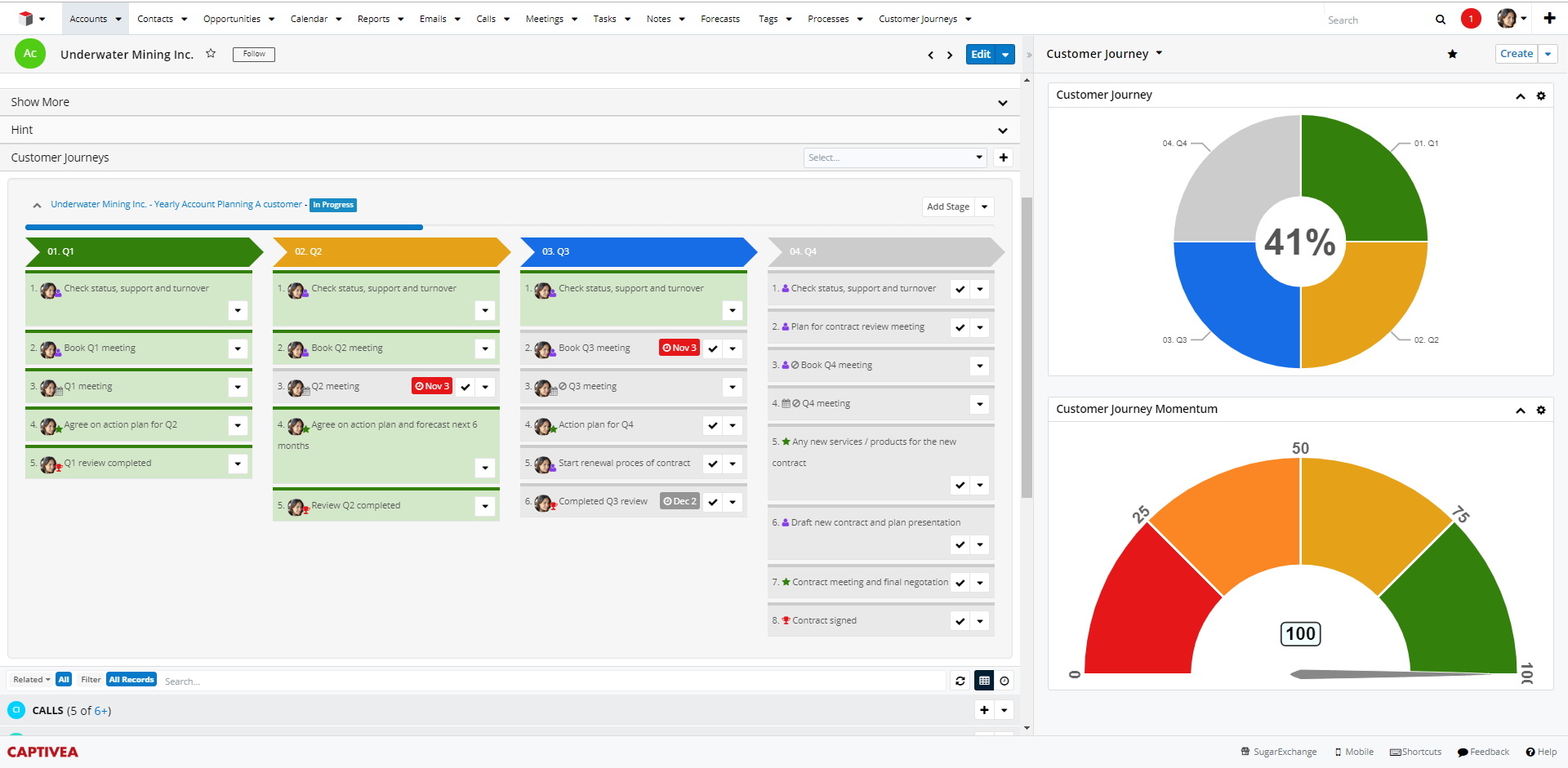
Task: Switch to the Opportunities menu
Action: [233, 18]
